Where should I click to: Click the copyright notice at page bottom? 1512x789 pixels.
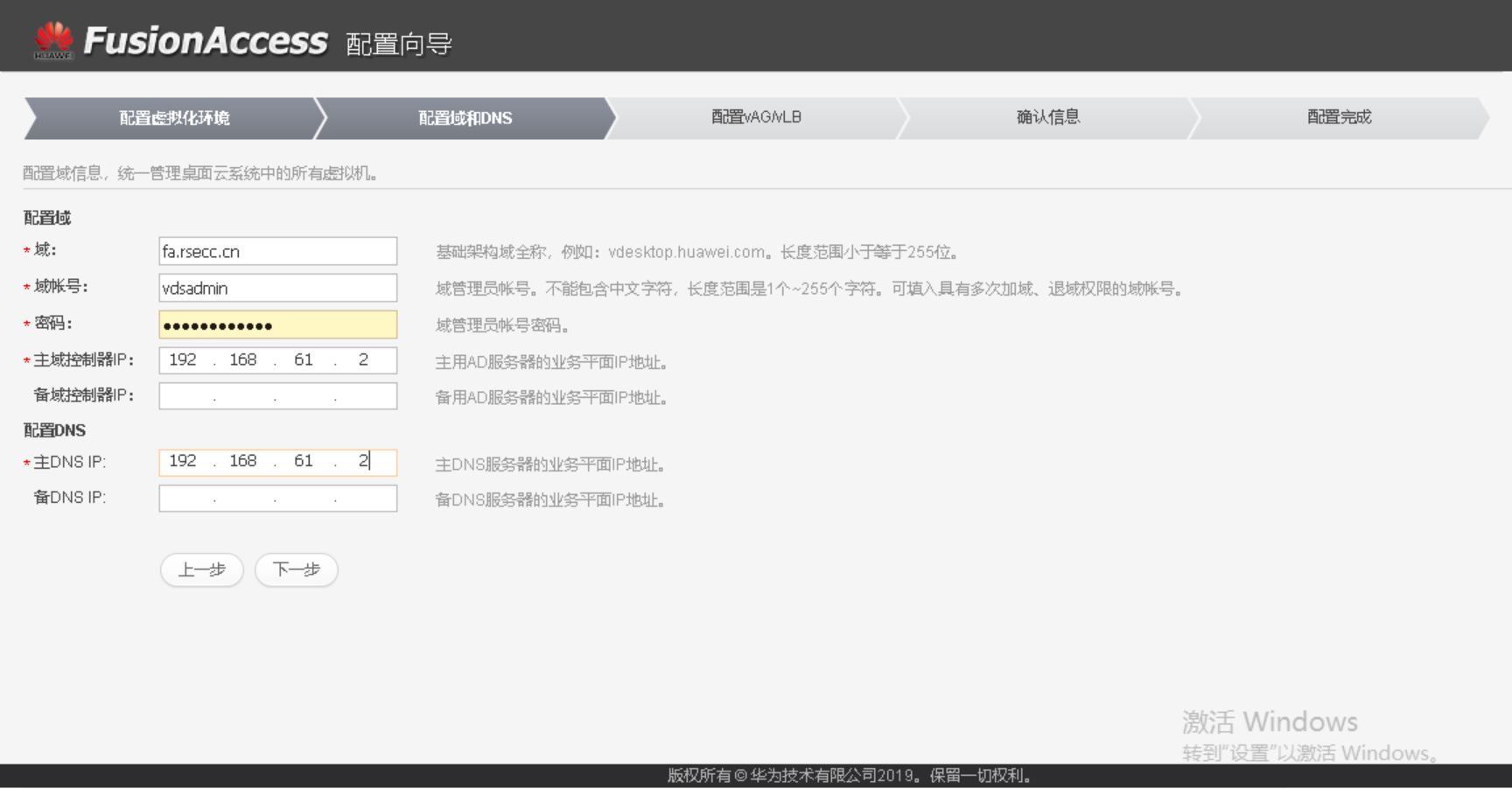(847, 775)
